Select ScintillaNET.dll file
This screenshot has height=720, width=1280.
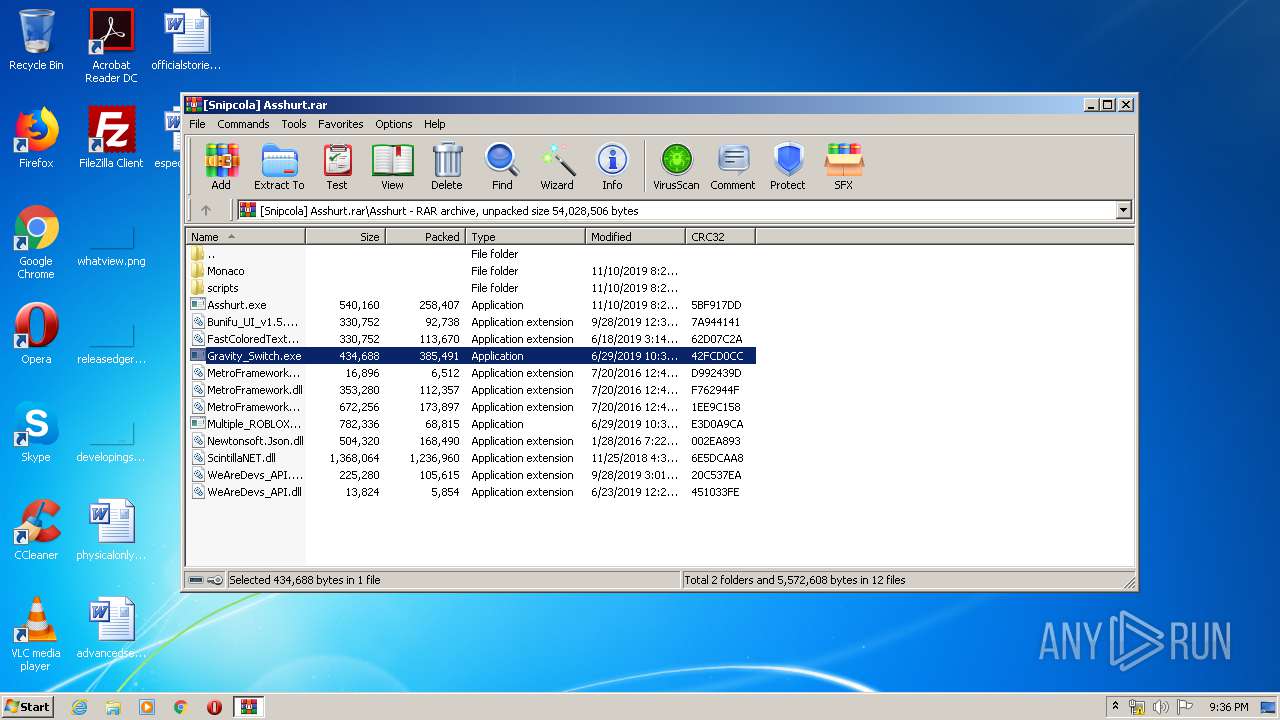(x=470, y=458)
